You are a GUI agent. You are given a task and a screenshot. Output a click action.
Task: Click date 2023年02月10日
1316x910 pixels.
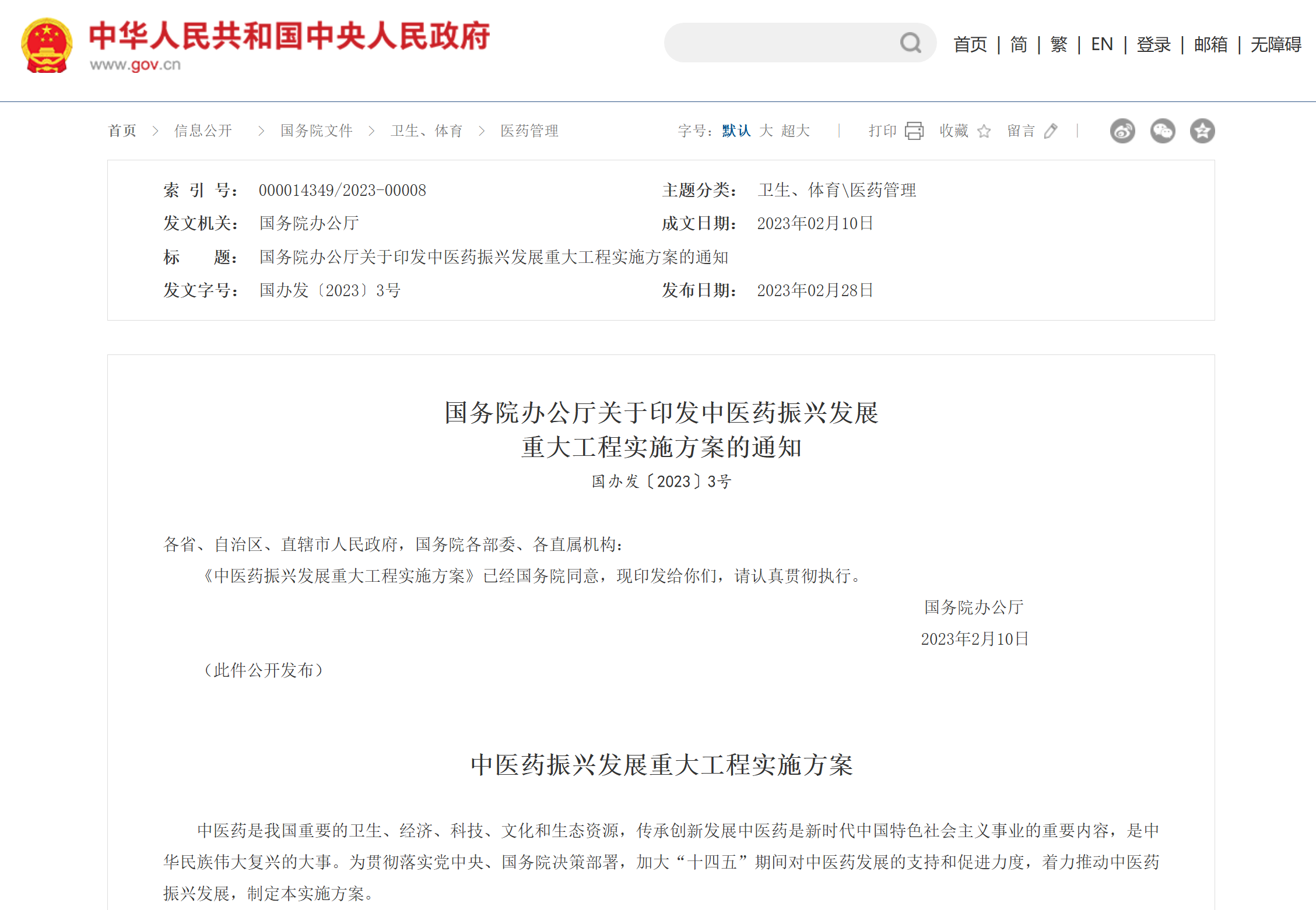tap(815, 223)
